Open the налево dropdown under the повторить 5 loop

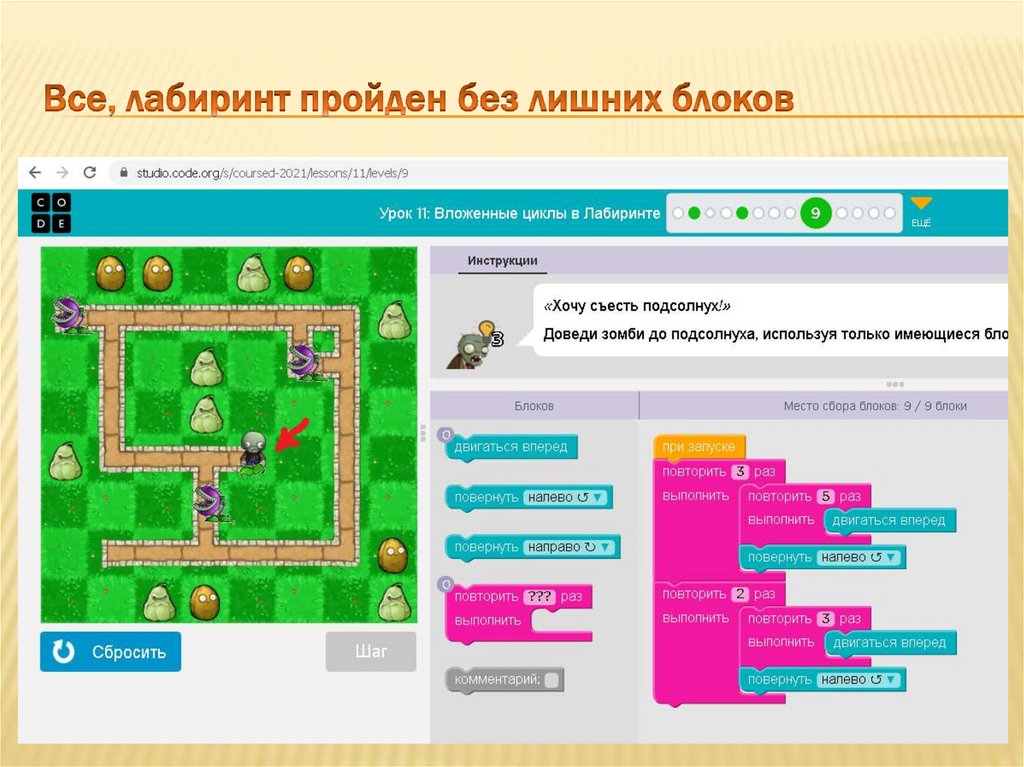pos(859,558)
